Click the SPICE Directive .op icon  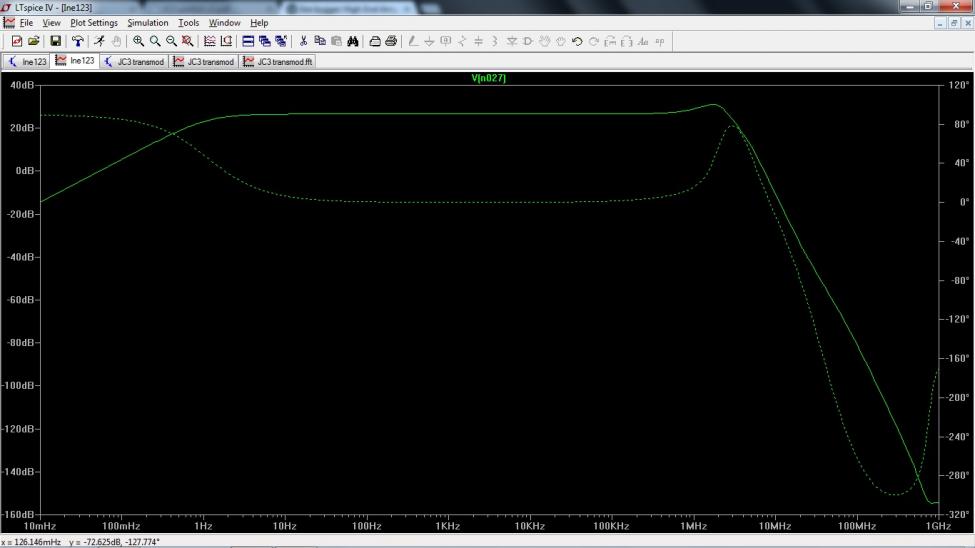coord(660,41)
